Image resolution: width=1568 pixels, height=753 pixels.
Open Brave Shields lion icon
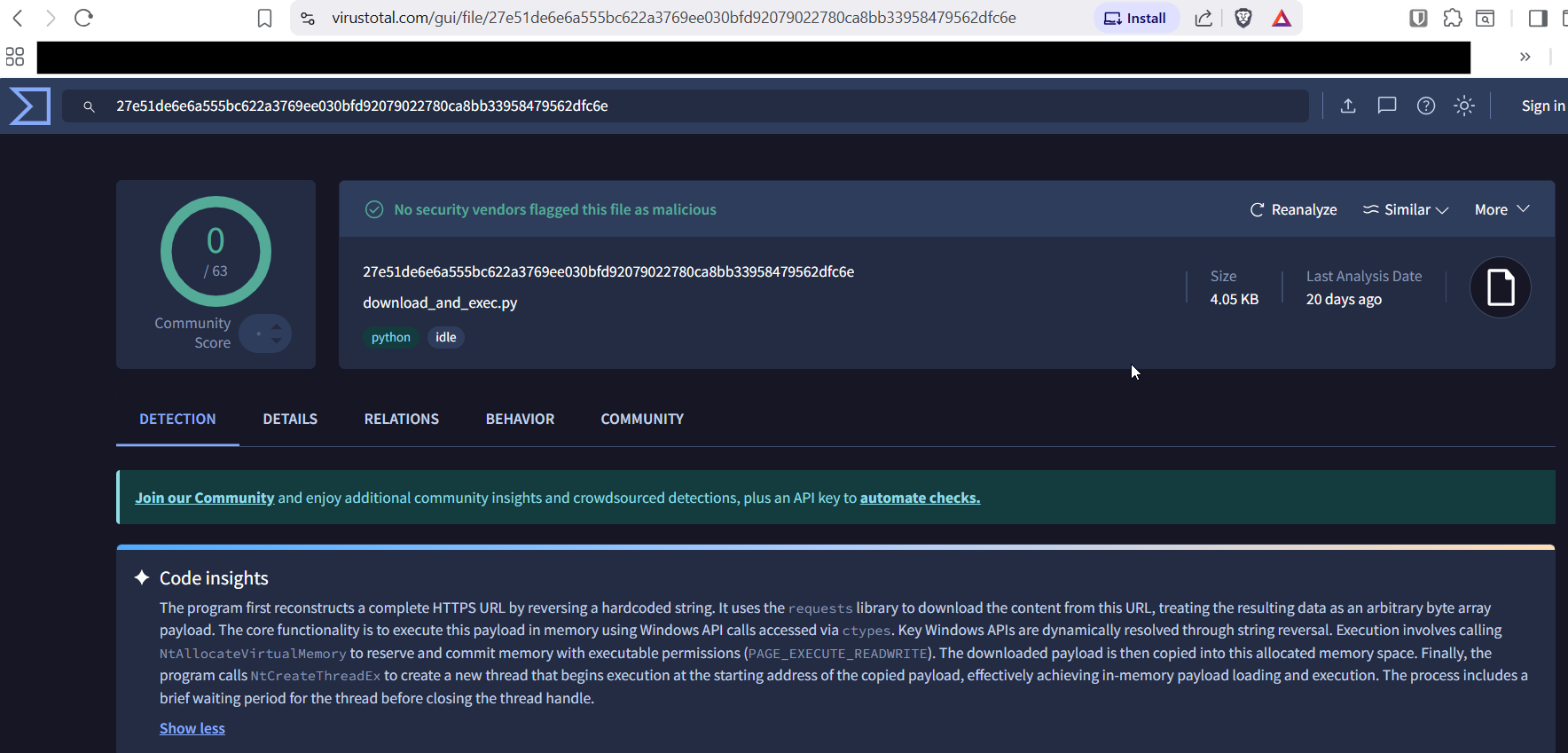(1243, 18)
